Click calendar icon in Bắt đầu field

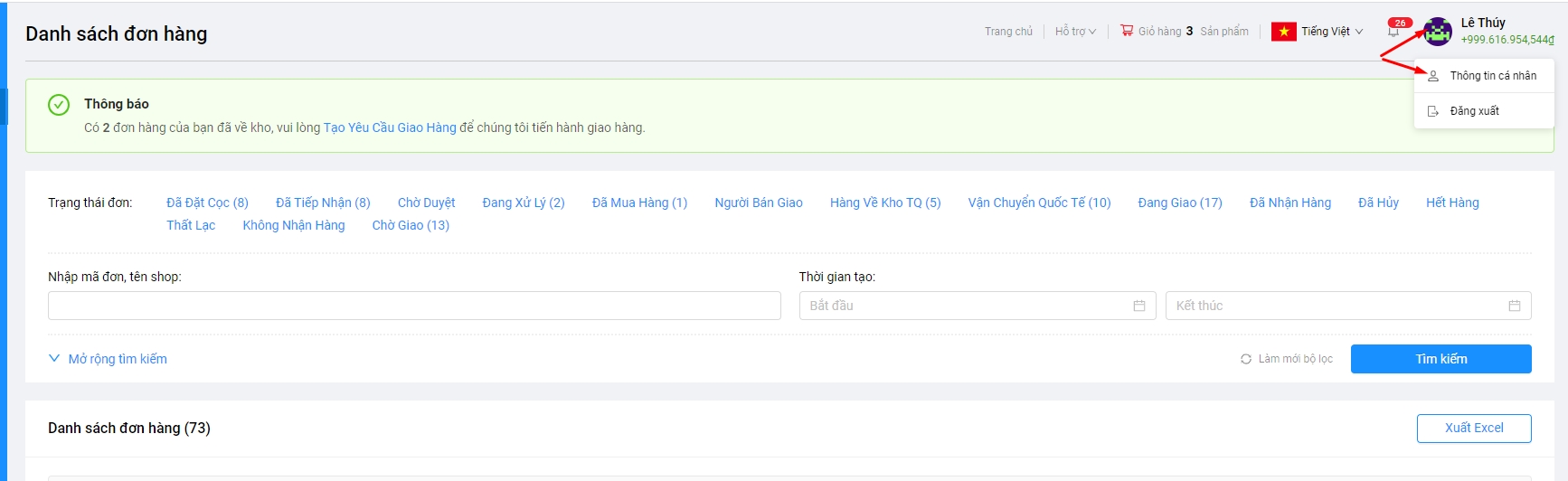(1138, 306)
